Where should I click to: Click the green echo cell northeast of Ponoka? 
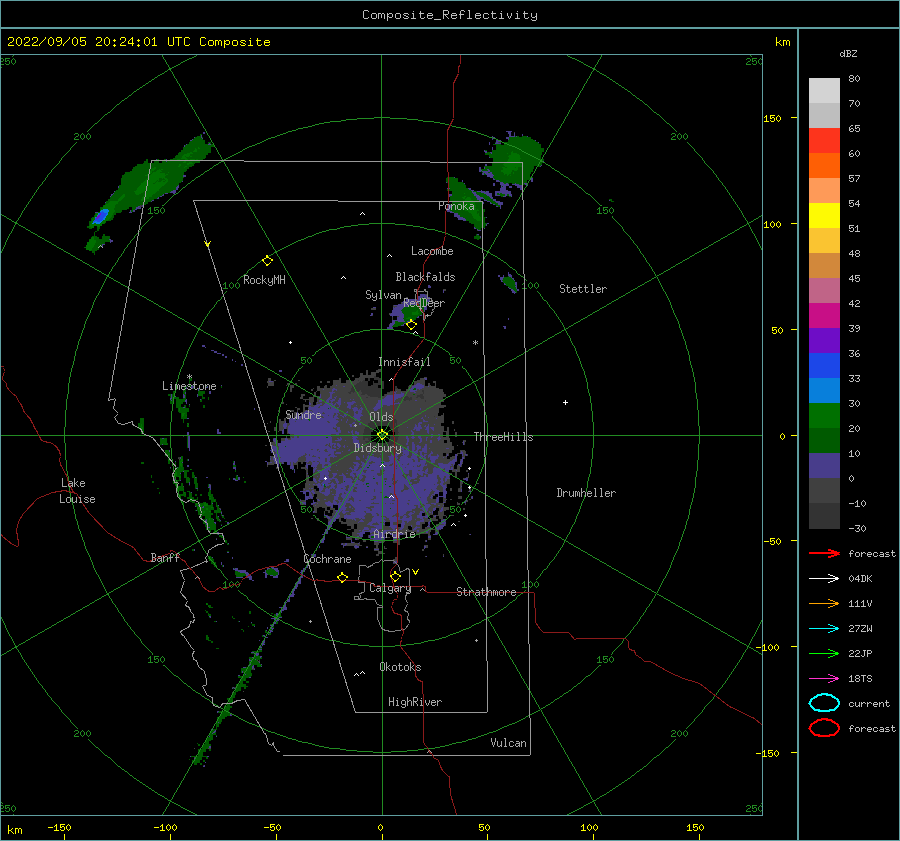coord(514,159)
